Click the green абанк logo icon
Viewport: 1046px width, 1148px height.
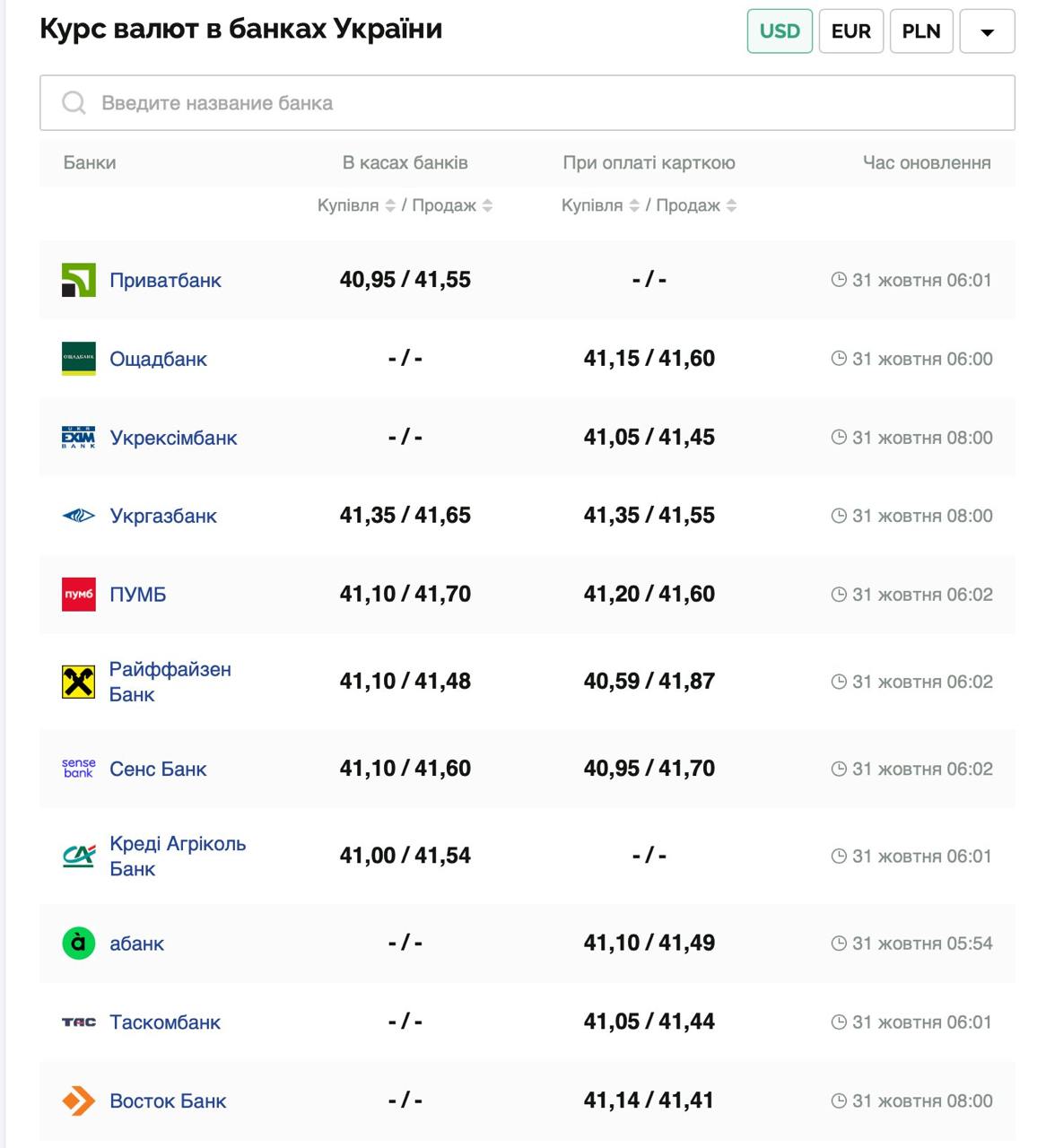(78, 943)
